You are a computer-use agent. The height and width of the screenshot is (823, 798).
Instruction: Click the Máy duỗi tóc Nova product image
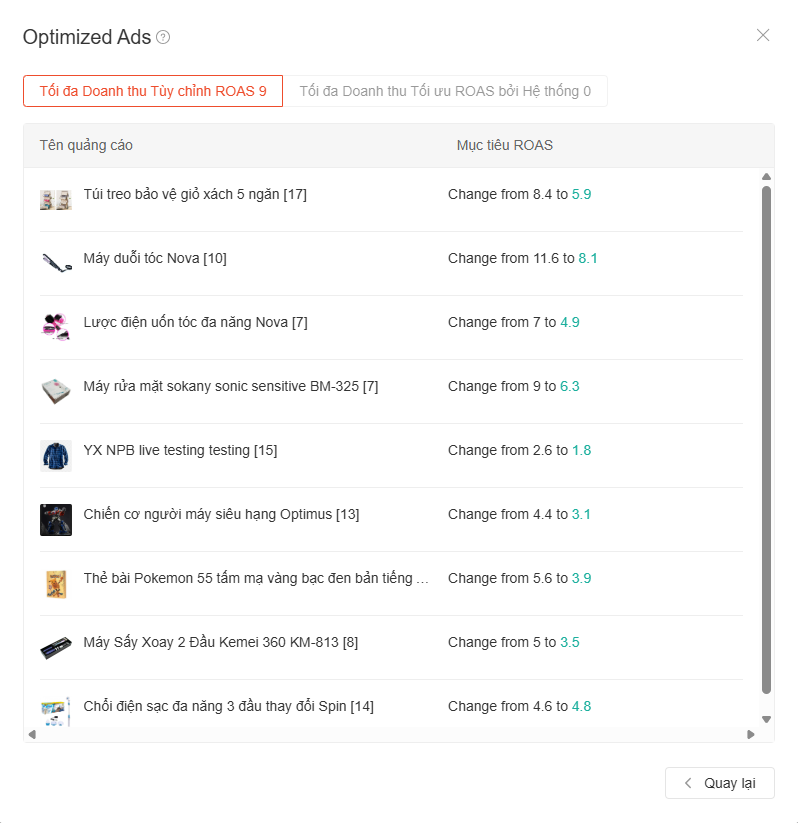click(56, 262)
